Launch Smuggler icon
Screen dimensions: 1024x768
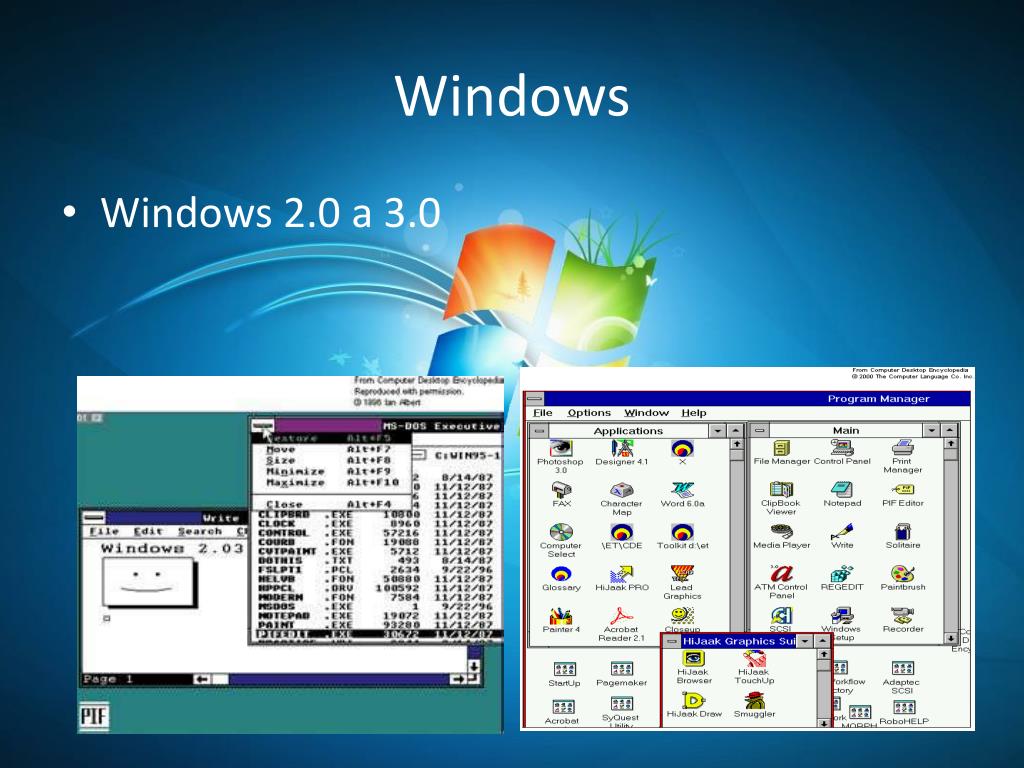(x=754, y=705)
